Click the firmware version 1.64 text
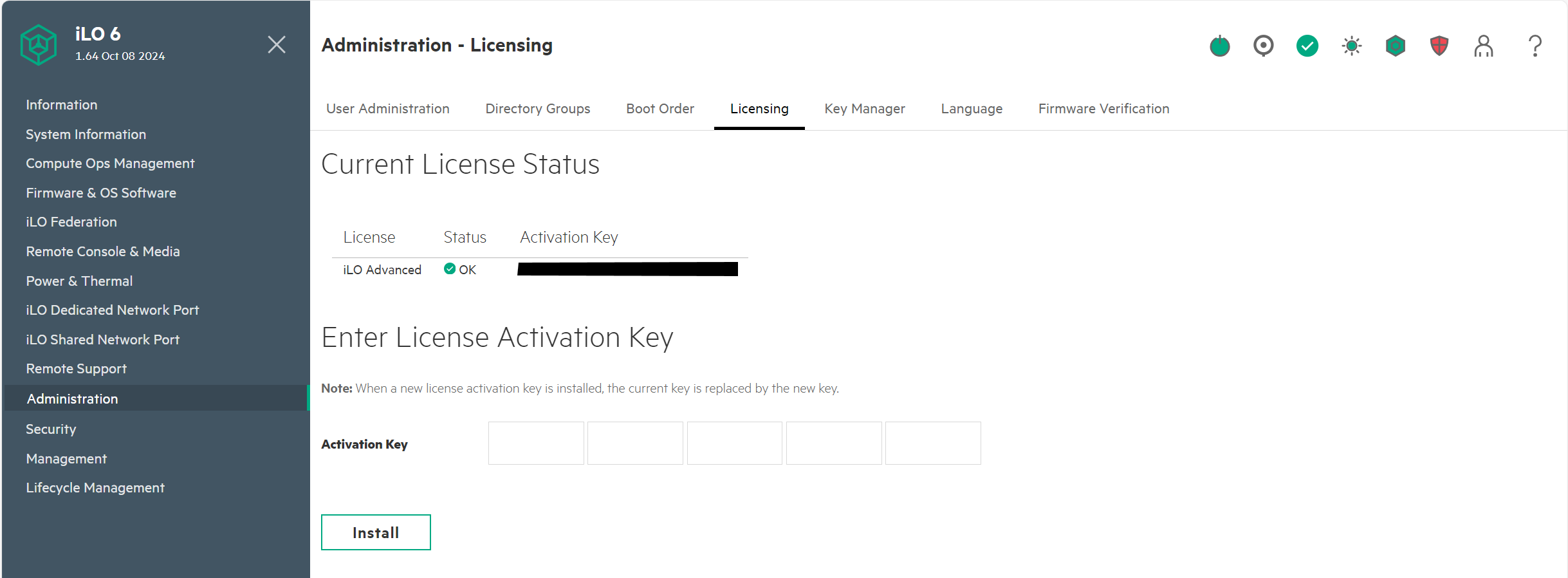The width and height of the screenshot is (1568, 578). point(120,56)
